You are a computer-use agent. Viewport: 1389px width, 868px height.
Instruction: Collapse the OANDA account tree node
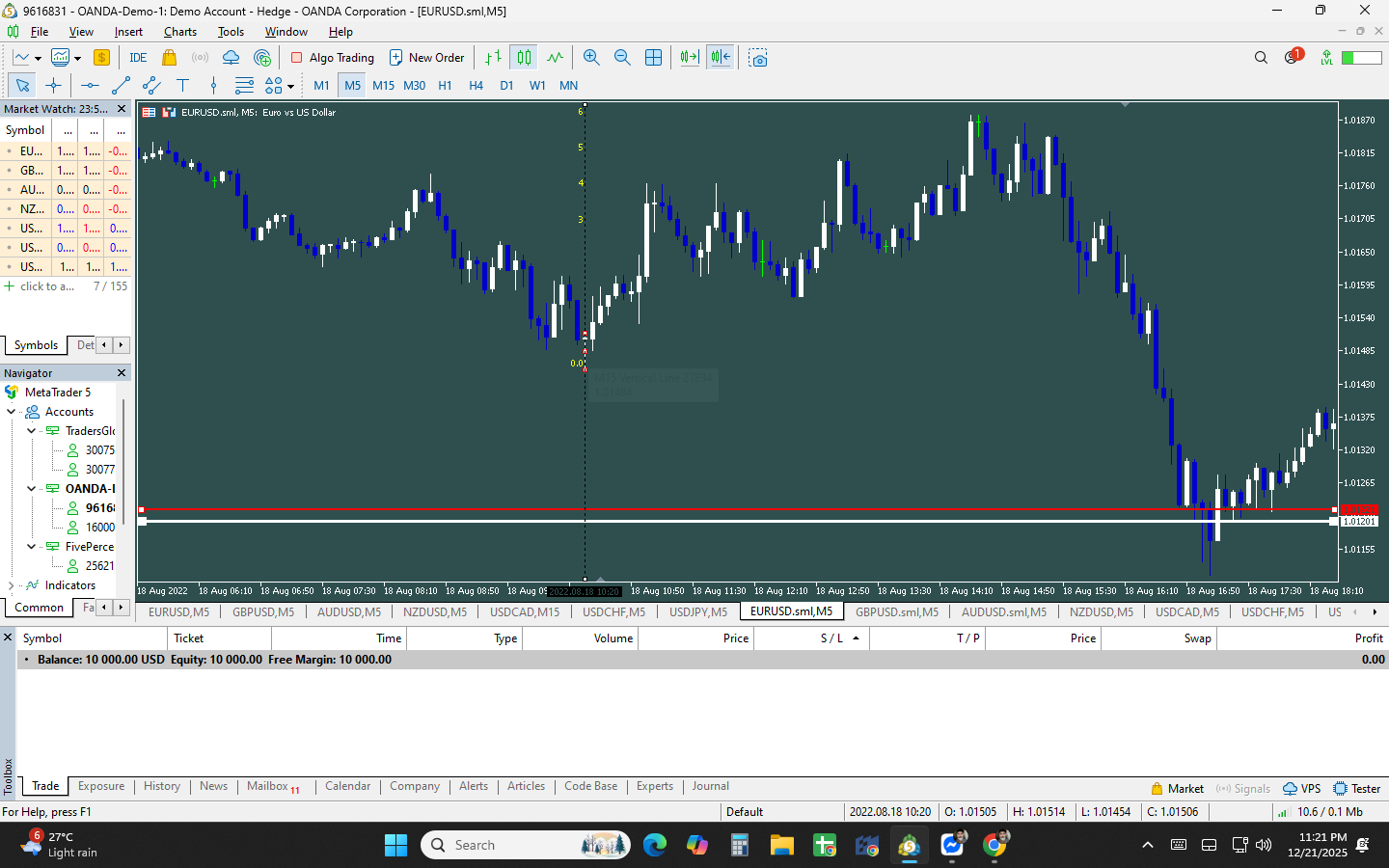point(31,489)
